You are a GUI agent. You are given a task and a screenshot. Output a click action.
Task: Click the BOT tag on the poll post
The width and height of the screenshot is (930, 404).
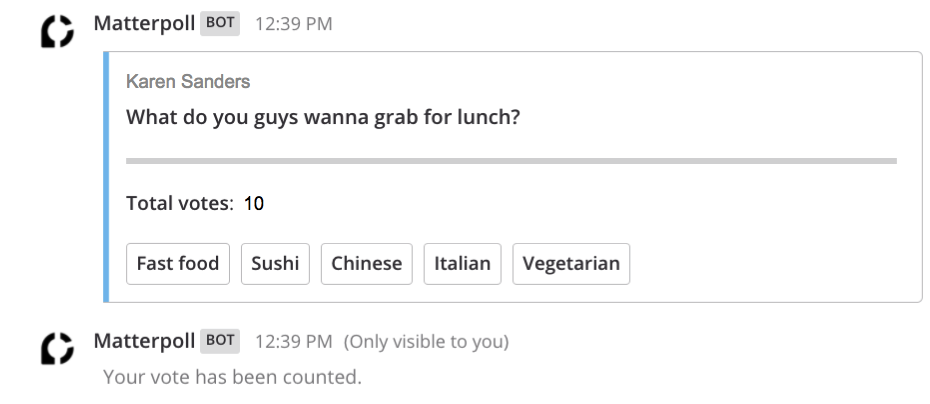point(220,23)
